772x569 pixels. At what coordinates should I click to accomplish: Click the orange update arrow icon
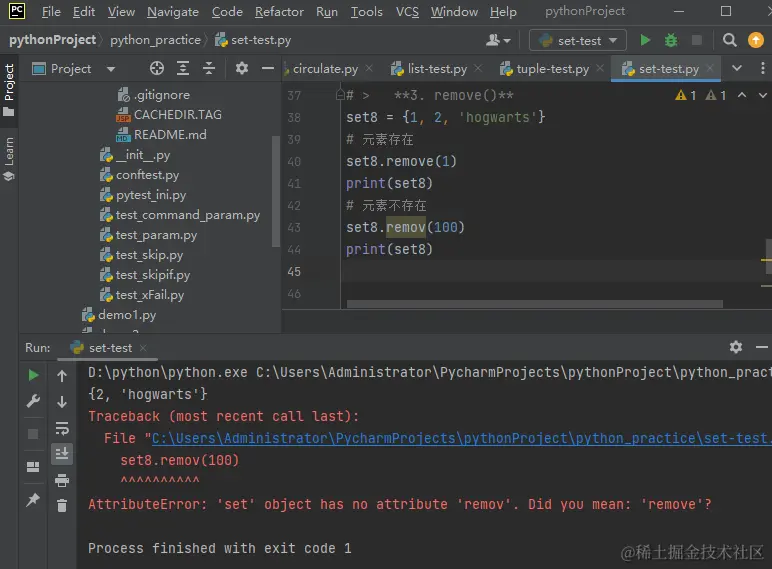pyautogui.click(x=756, y=40)
